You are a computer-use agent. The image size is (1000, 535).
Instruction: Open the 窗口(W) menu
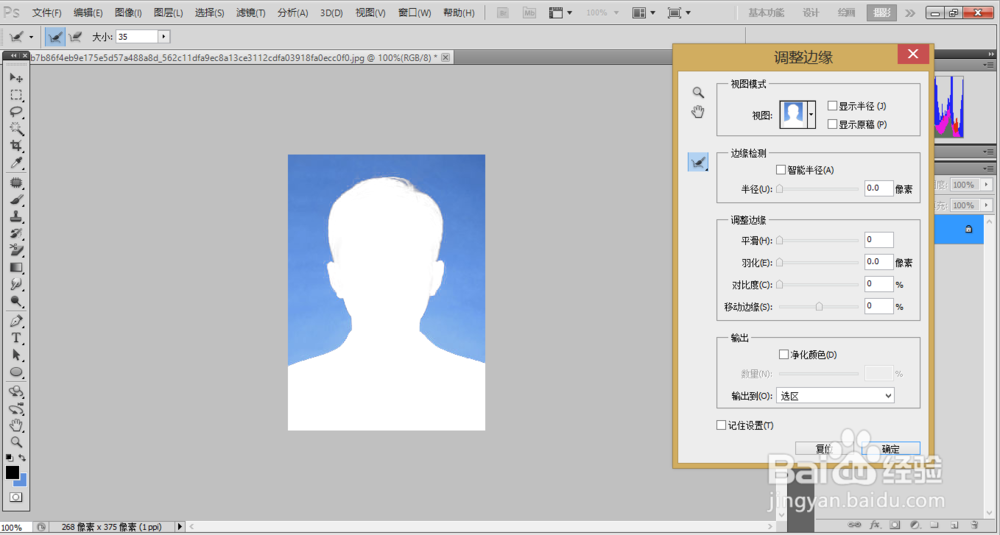415,13
